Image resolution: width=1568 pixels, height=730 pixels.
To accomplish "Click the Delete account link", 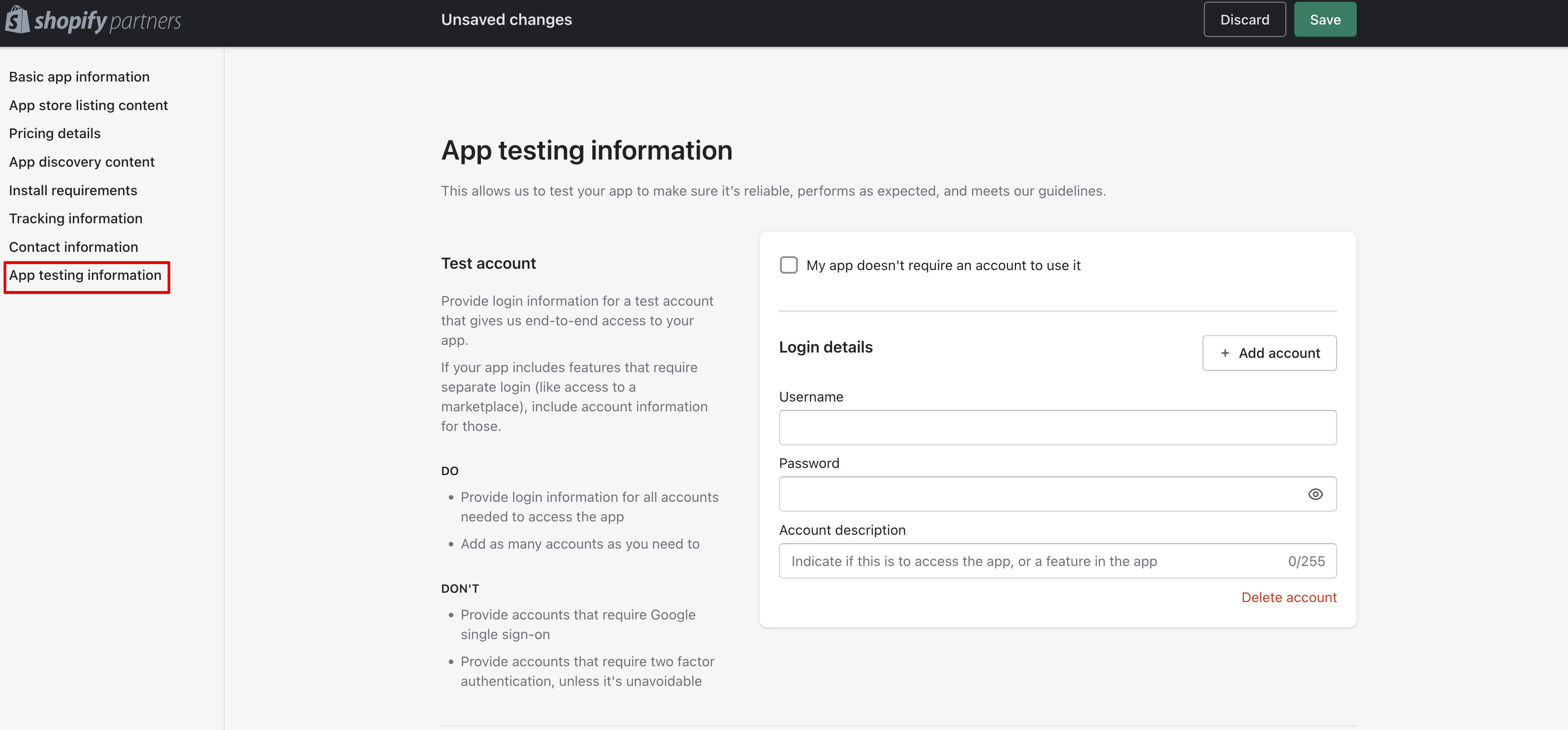I will click(x=1289, y=597).
